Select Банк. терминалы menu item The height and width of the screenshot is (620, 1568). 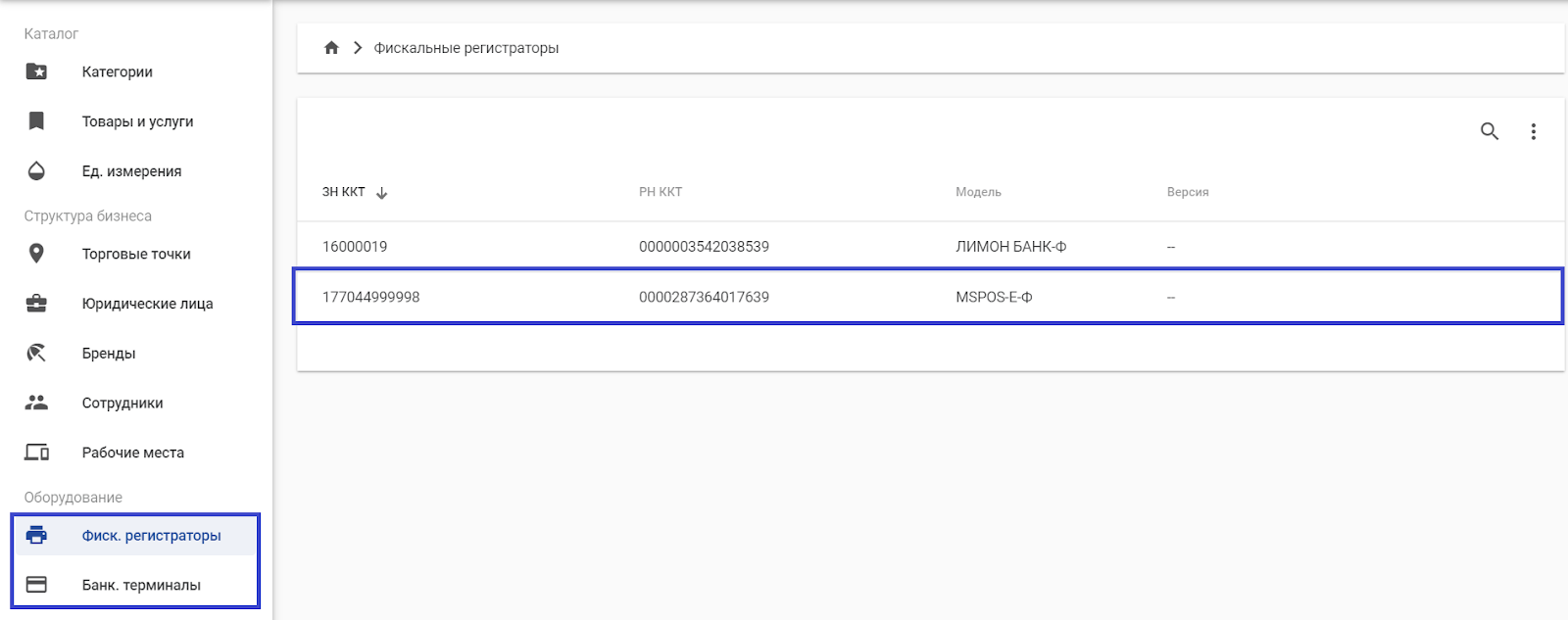point(141,585)
